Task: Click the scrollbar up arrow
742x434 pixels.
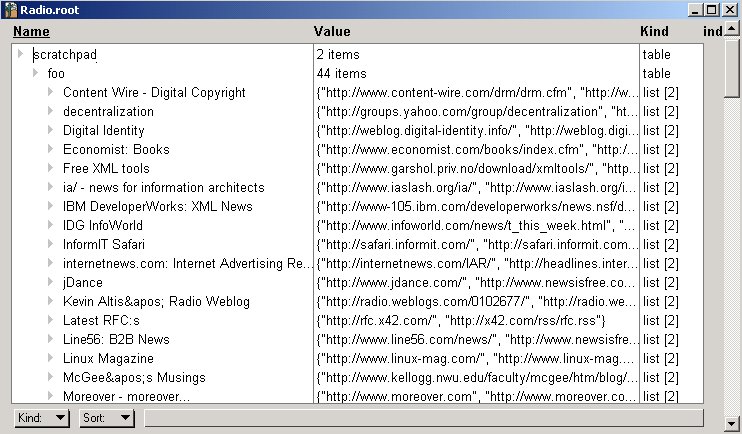Action: (x=732, y=29)
